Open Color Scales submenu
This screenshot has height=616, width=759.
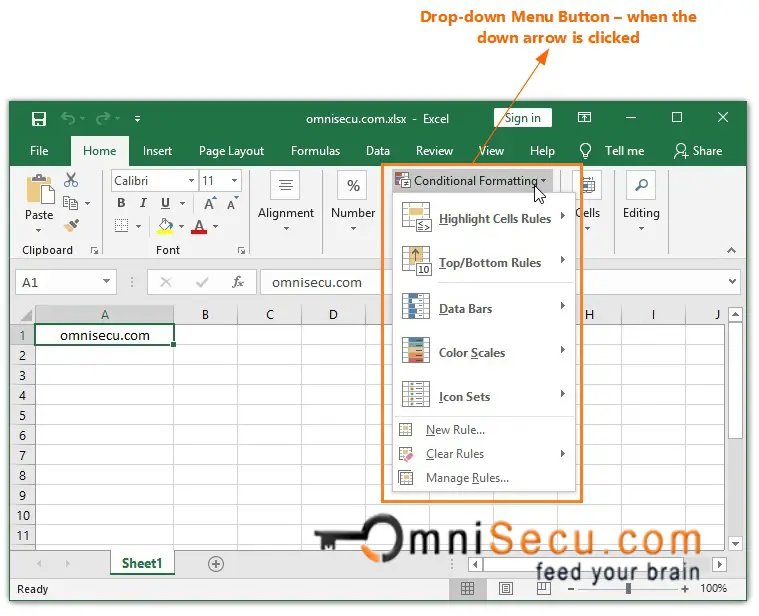pos(483,352)
